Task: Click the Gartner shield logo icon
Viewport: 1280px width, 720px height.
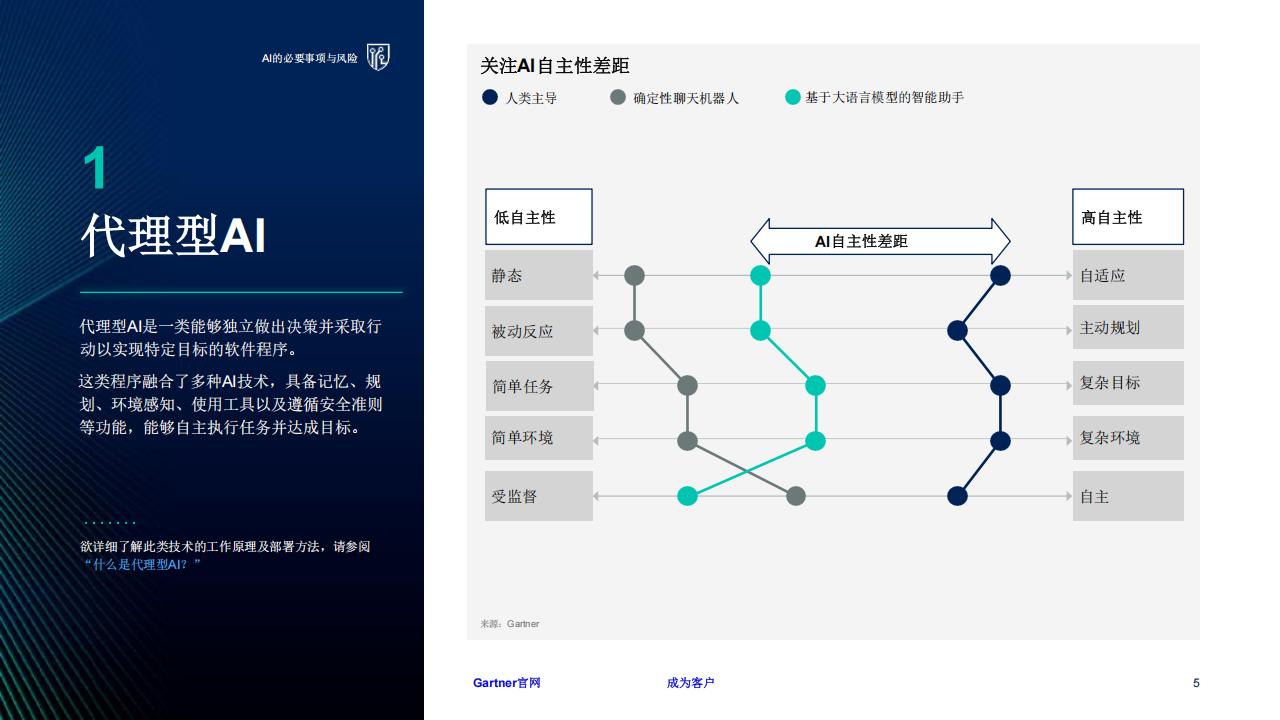Action: [x=377, y=58]
